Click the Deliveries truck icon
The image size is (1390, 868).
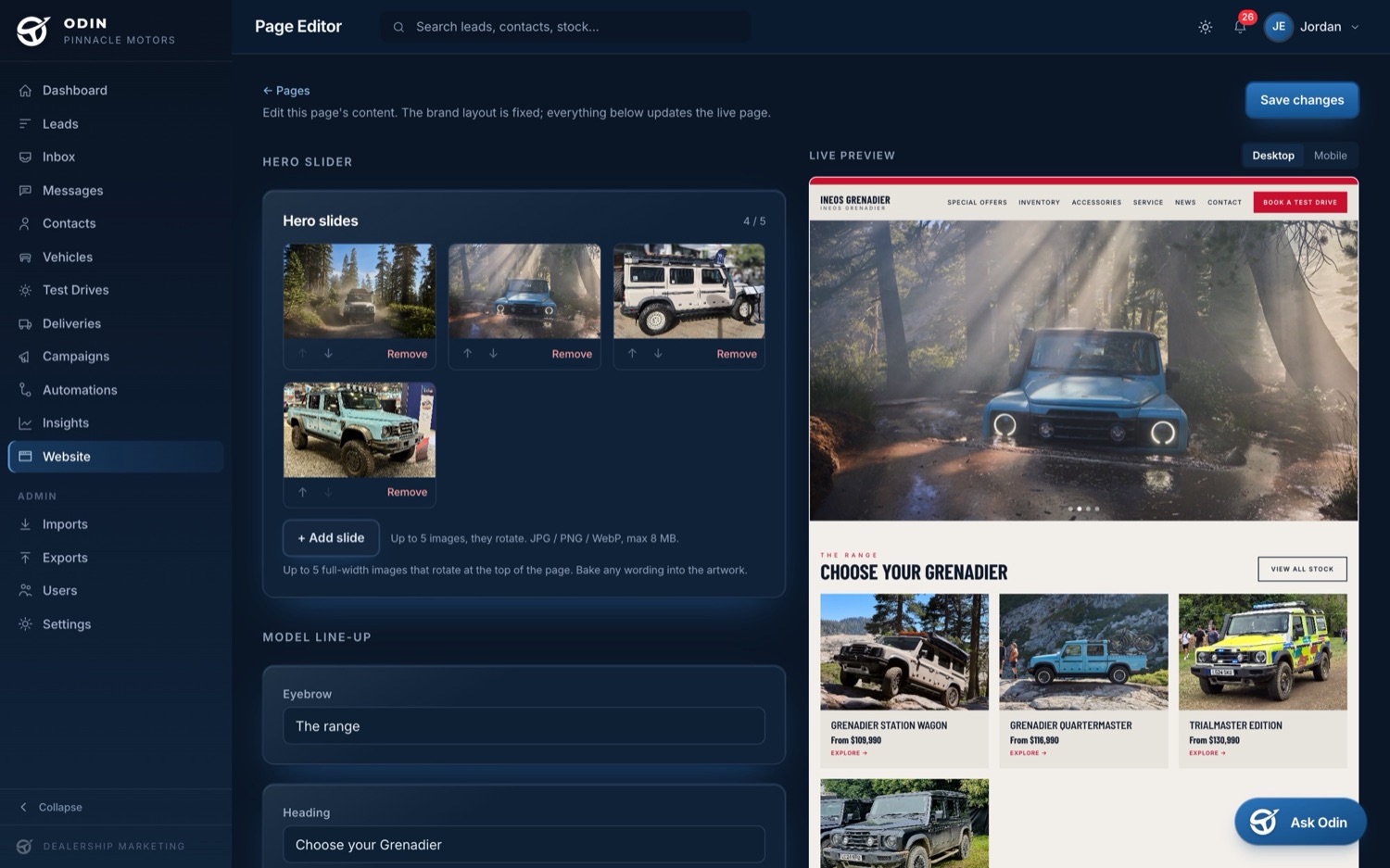coord(25,323)
